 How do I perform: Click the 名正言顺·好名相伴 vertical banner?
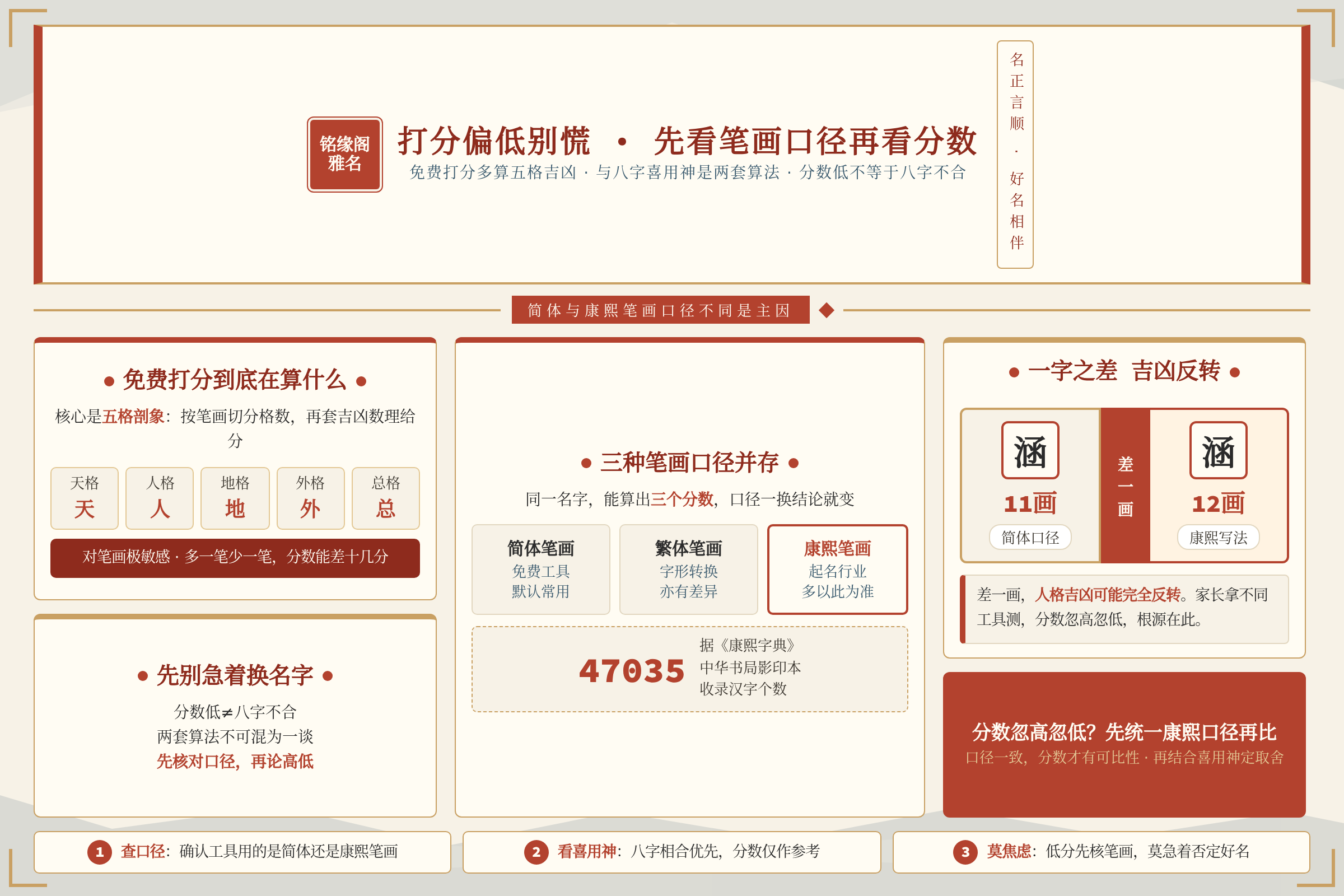(1015, 155)
